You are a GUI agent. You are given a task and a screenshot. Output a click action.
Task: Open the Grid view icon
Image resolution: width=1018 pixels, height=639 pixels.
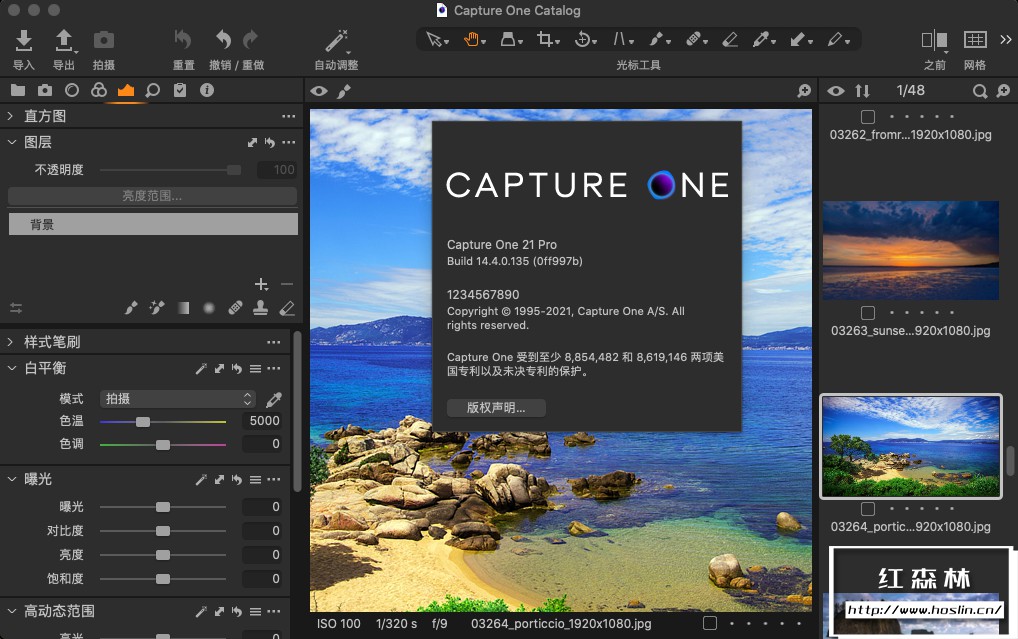[x=975, y=41]
